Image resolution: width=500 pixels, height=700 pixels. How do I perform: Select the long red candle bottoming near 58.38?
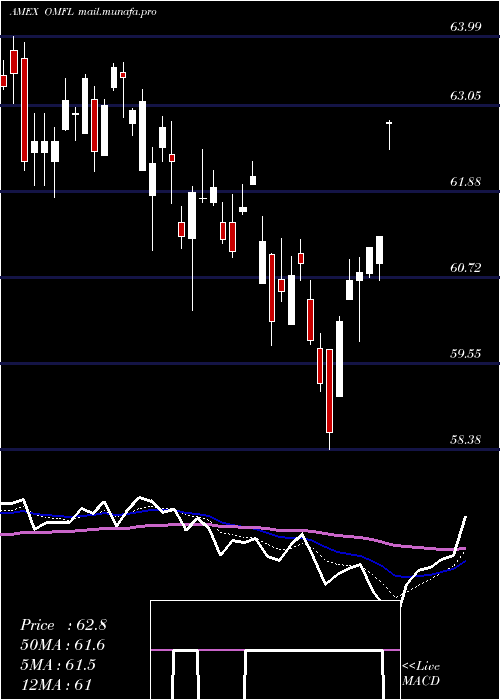[329, 399]
